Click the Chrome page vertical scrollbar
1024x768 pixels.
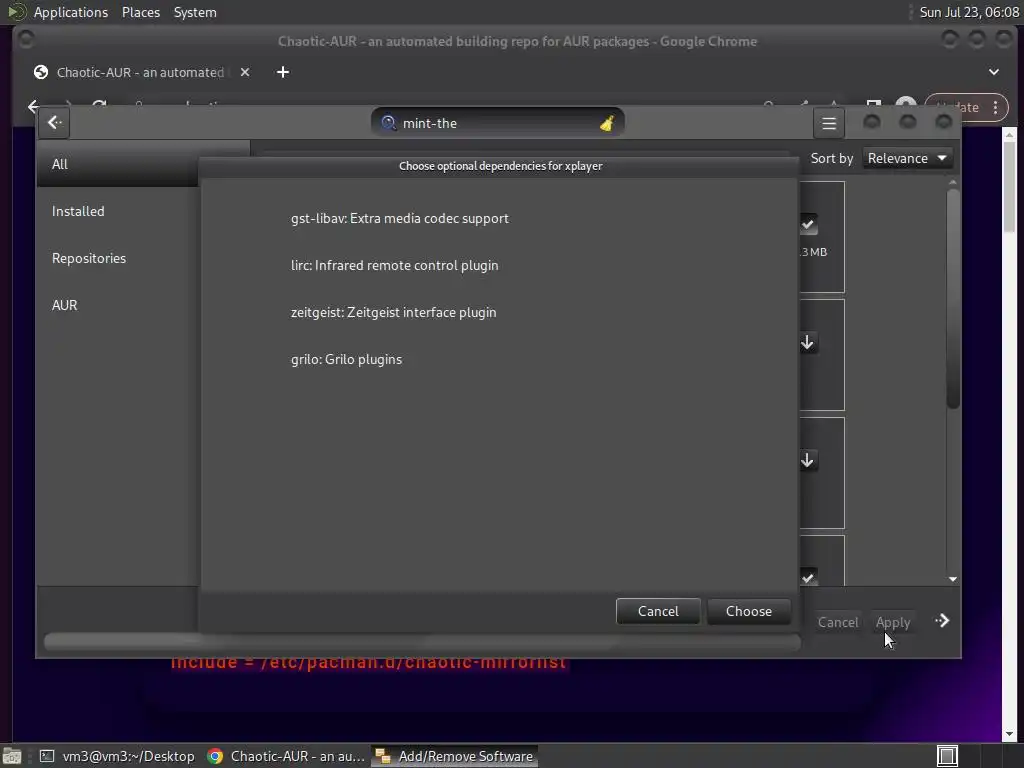click(1010, 186)
